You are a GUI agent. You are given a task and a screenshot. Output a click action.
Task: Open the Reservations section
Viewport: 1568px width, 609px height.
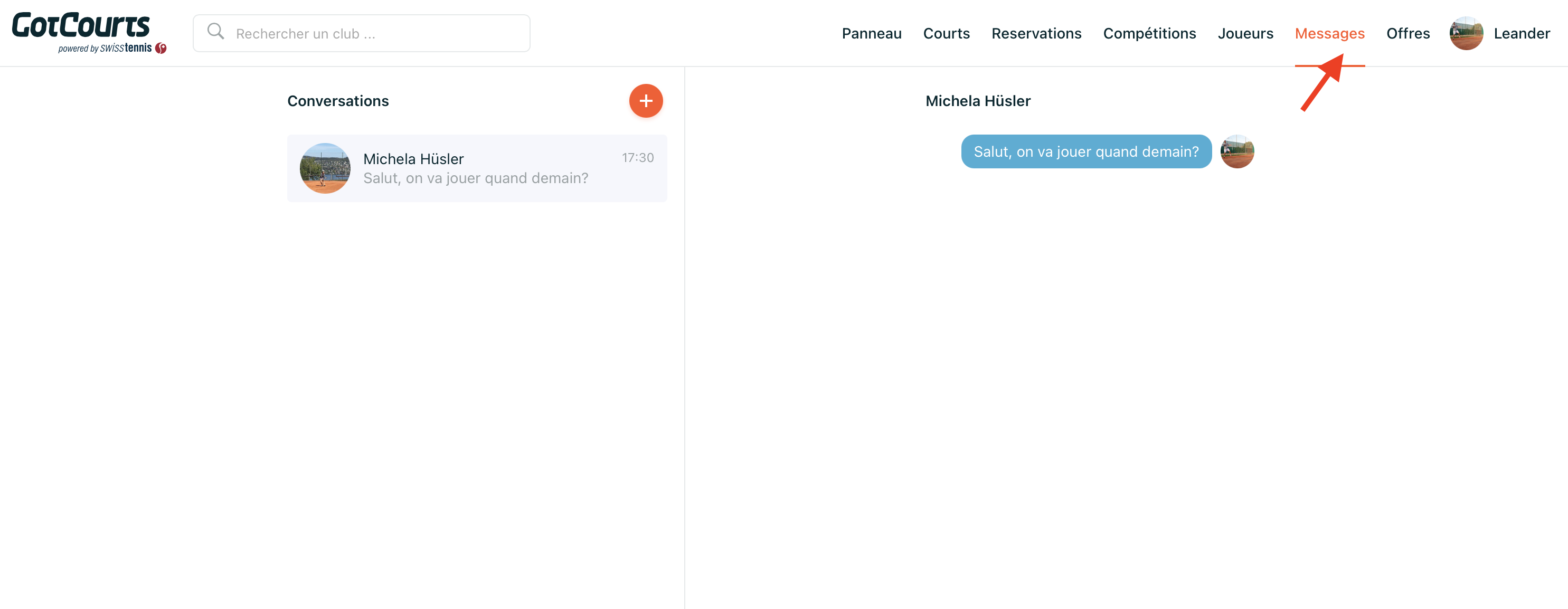1036,33
